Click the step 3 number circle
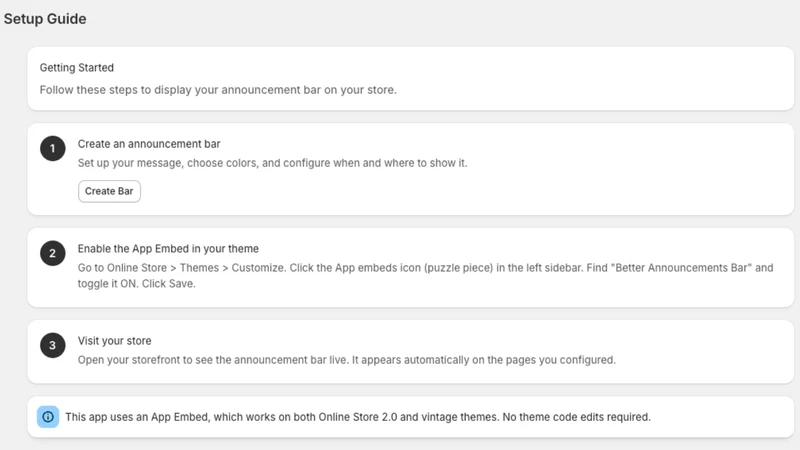Screen dimensions: 800x450 tap(53, 345)
